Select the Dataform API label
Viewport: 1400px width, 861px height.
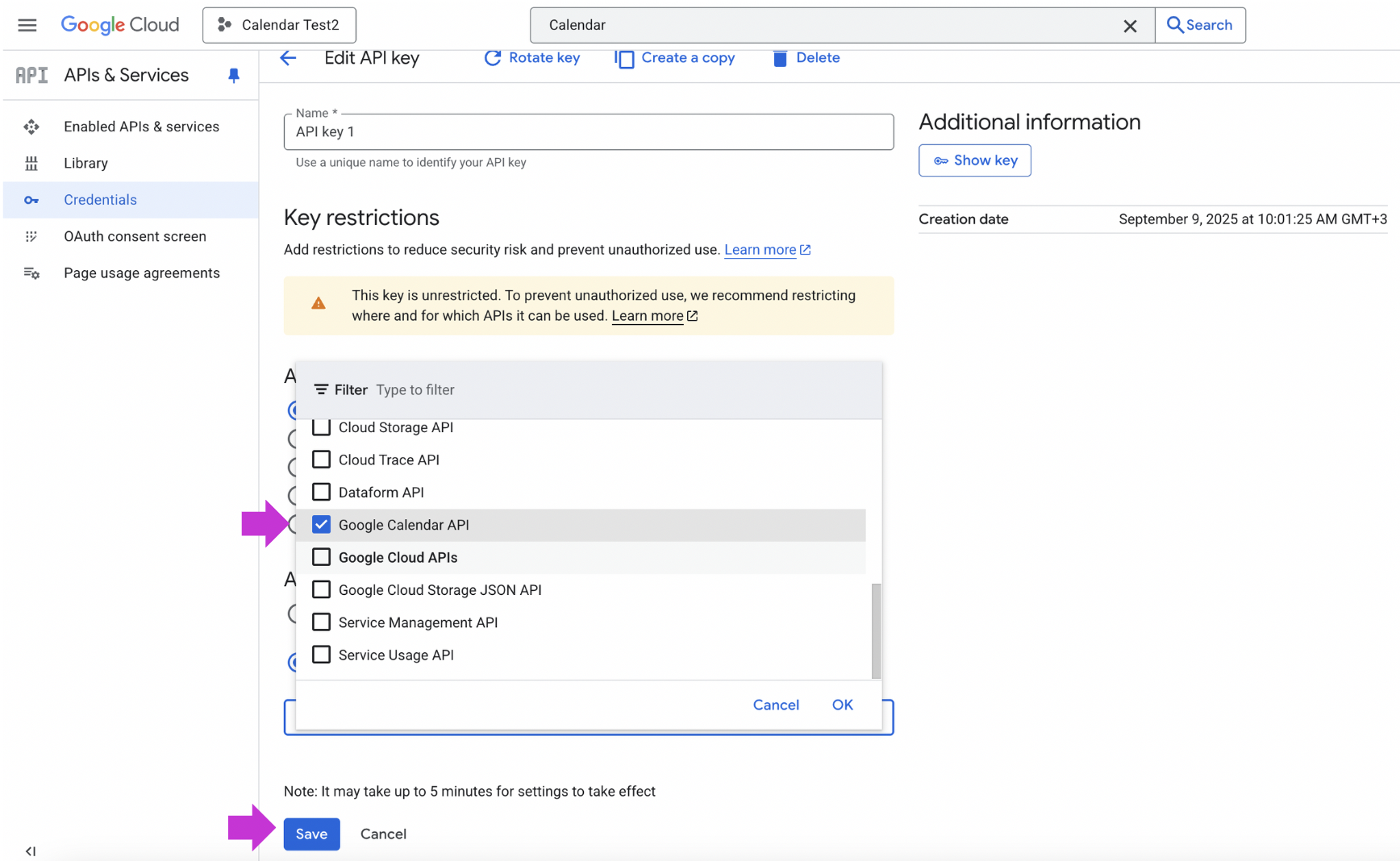coord(381,493)
